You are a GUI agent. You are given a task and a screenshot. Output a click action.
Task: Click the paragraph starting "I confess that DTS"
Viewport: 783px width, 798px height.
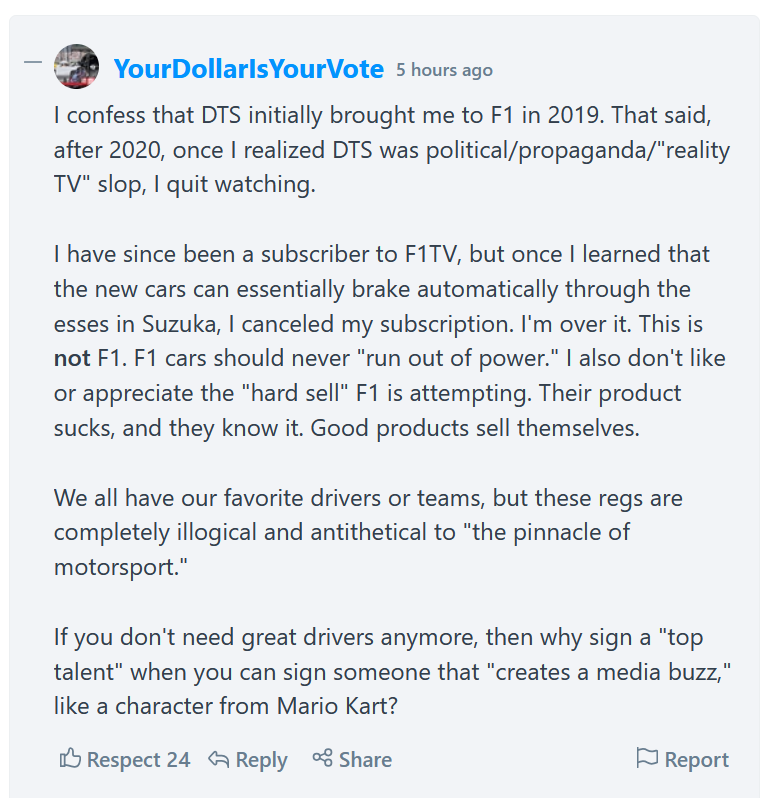click(390, 150)
